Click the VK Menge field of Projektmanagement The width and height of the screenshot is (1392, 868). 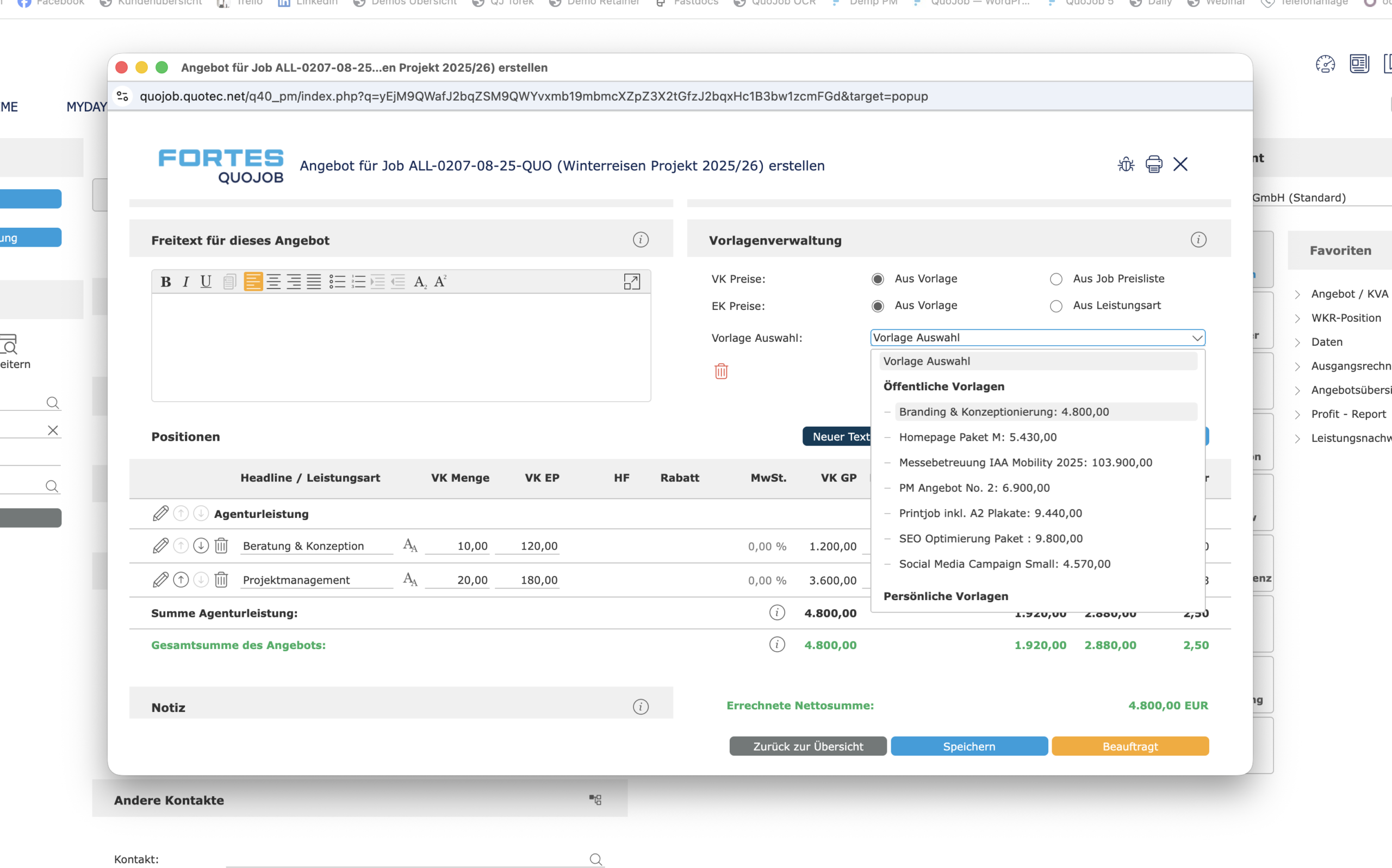coord(457,580)
